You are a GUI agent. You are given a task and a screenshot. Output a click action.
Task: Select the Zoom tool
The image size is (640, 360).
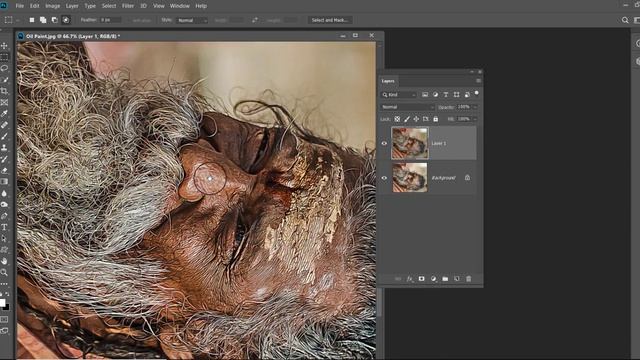(4, 272)
